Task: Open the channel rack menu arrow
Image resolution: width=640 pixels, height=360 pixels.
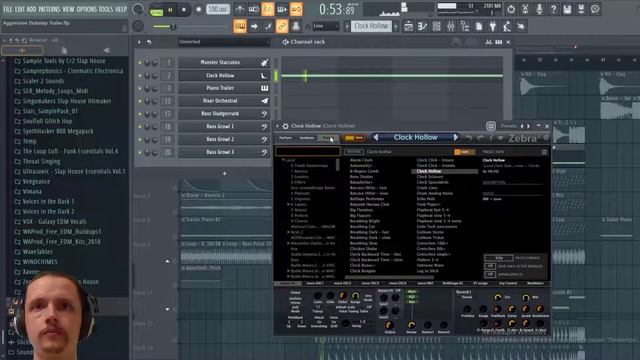Action: (x=139, y=42)
